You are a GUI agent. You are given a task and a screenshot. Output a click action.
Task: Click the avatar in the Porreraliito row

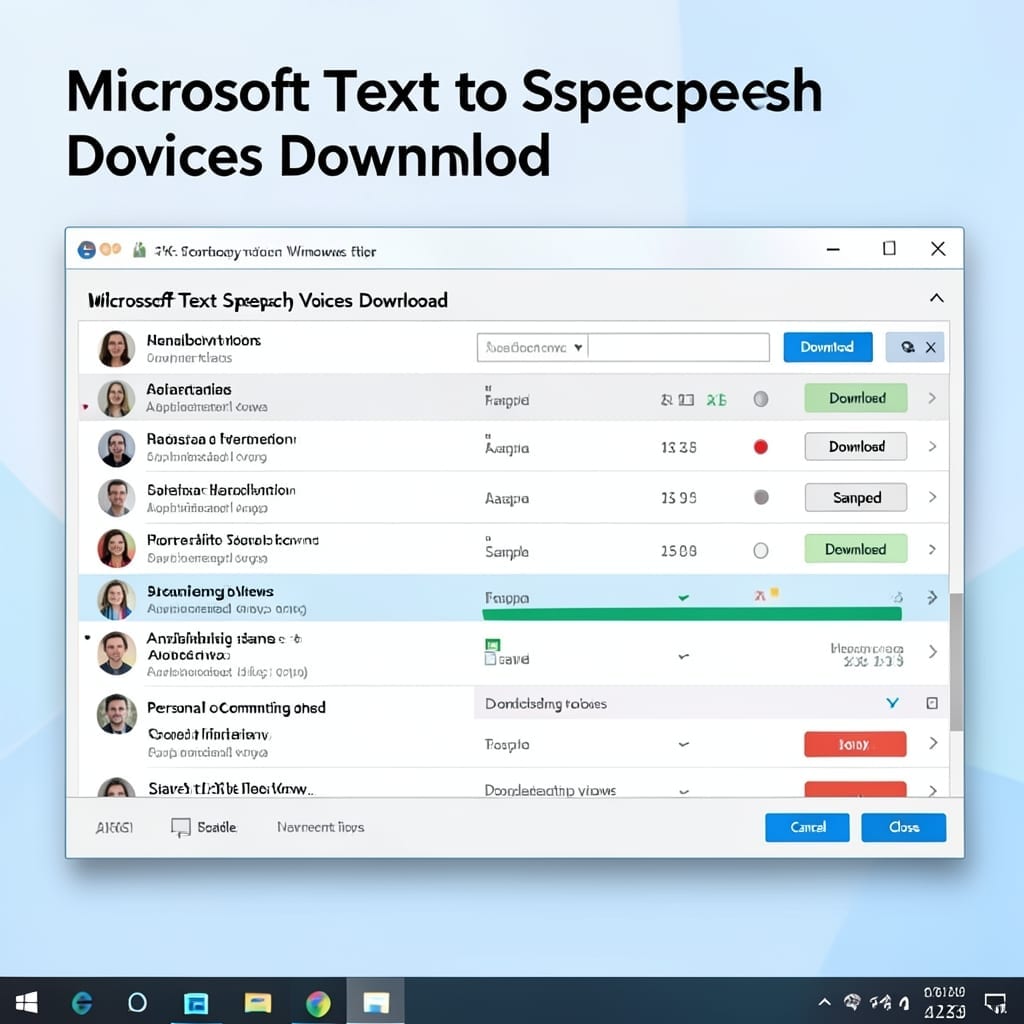(116, 549)
